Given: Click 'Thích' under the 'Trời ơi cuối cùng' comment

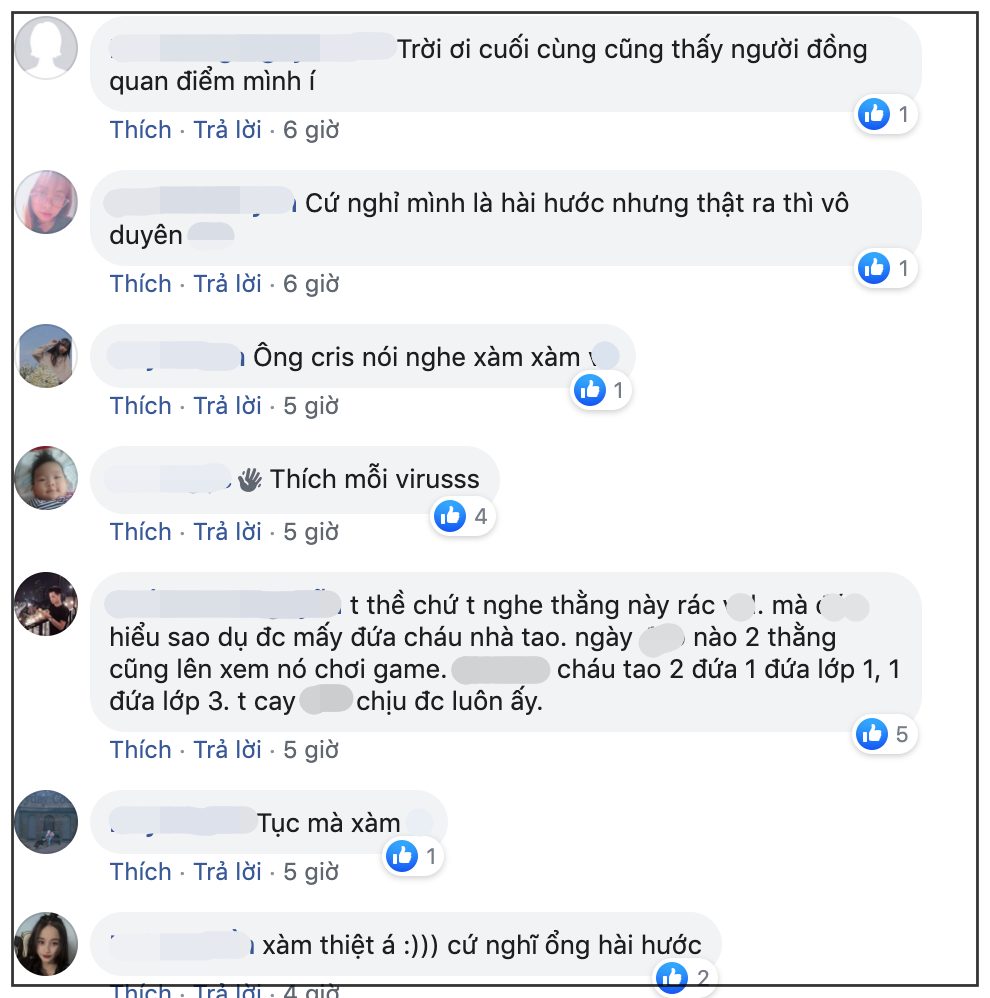Looking at the screenshot, I should pos(141,130).
